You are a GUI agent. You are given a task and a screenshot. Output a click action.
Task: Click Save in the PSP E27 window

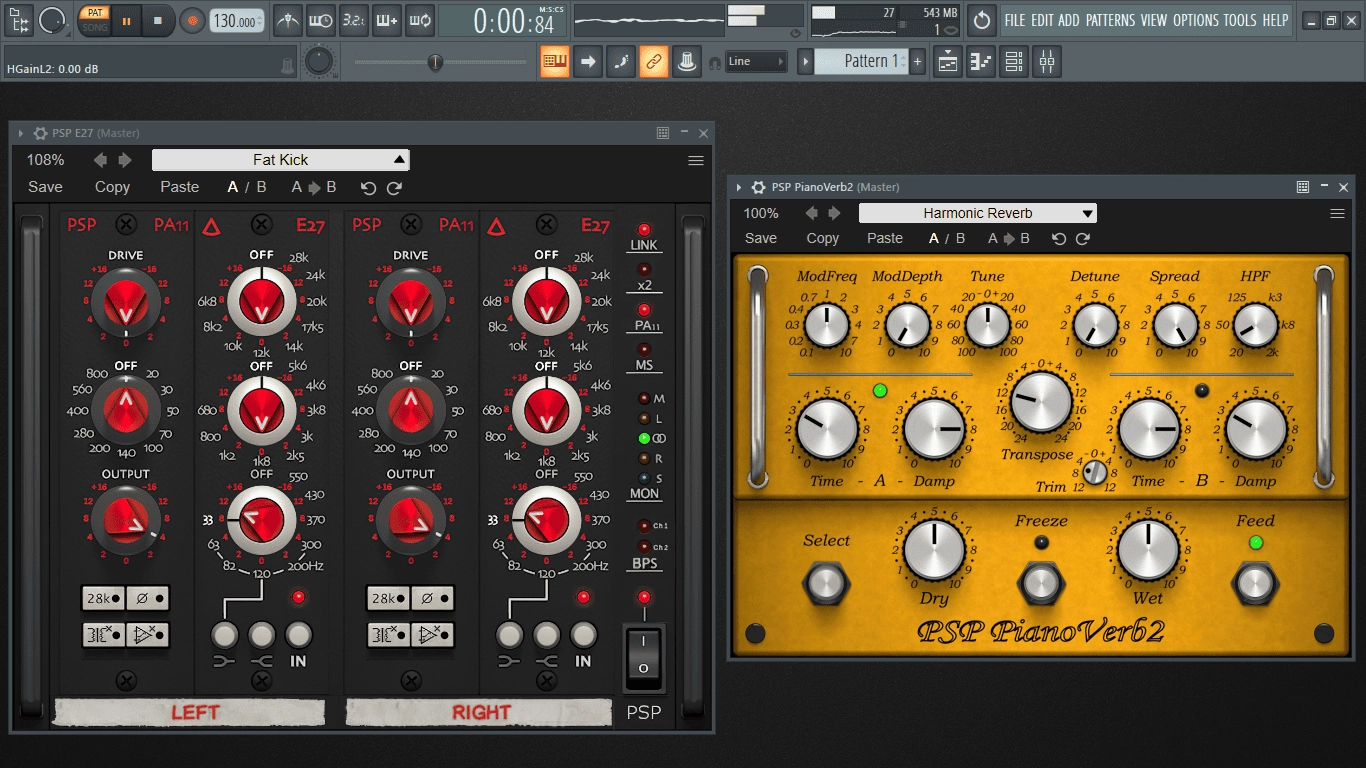pyautogui.click(x=45, y=187)
